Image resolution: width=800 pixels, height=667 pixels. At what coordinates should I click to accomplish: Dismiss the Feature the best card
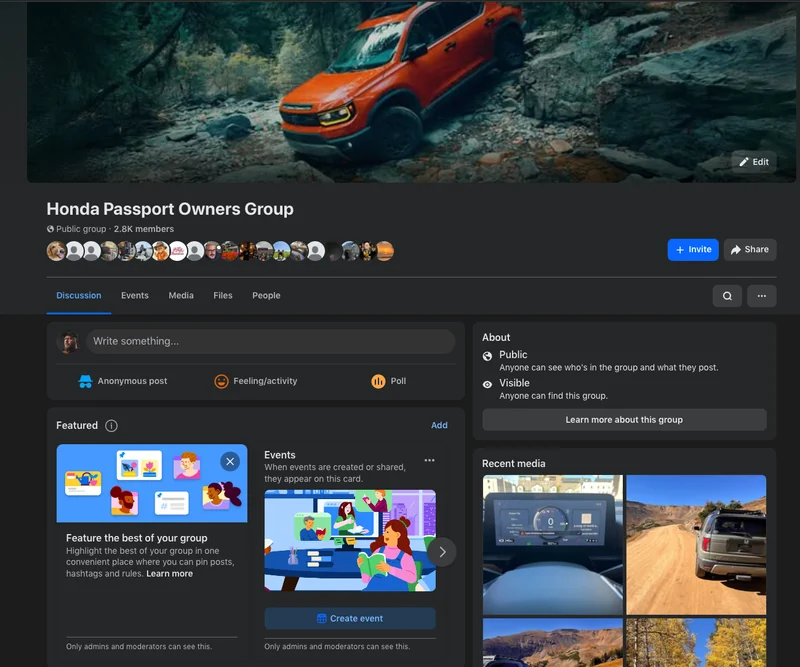point(230,461)
